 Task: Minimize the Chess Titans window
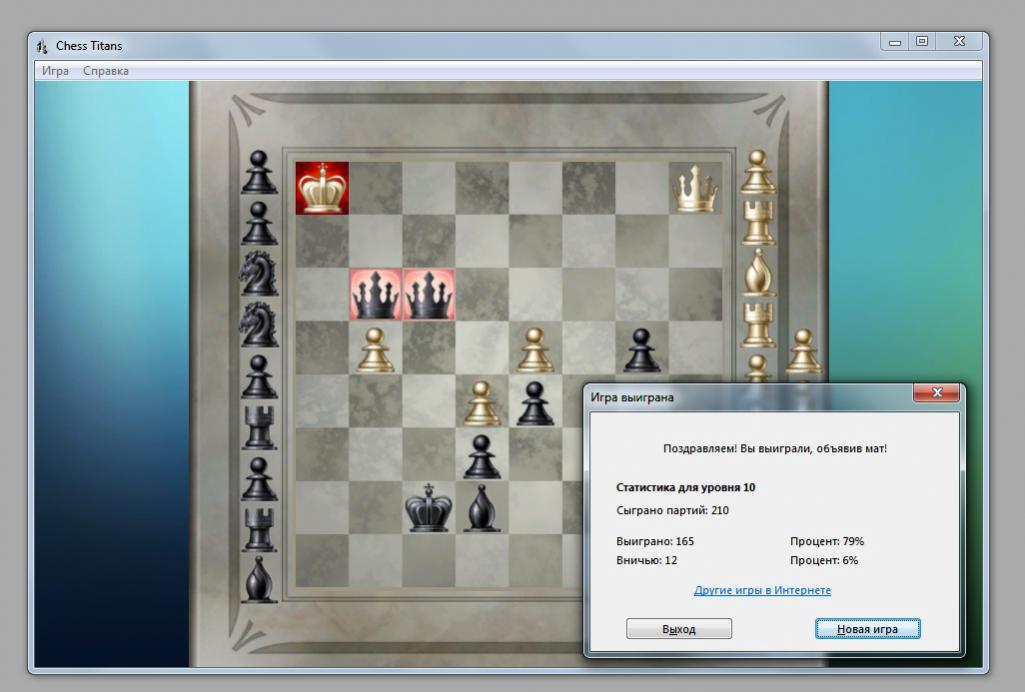[x=896, y=42]
